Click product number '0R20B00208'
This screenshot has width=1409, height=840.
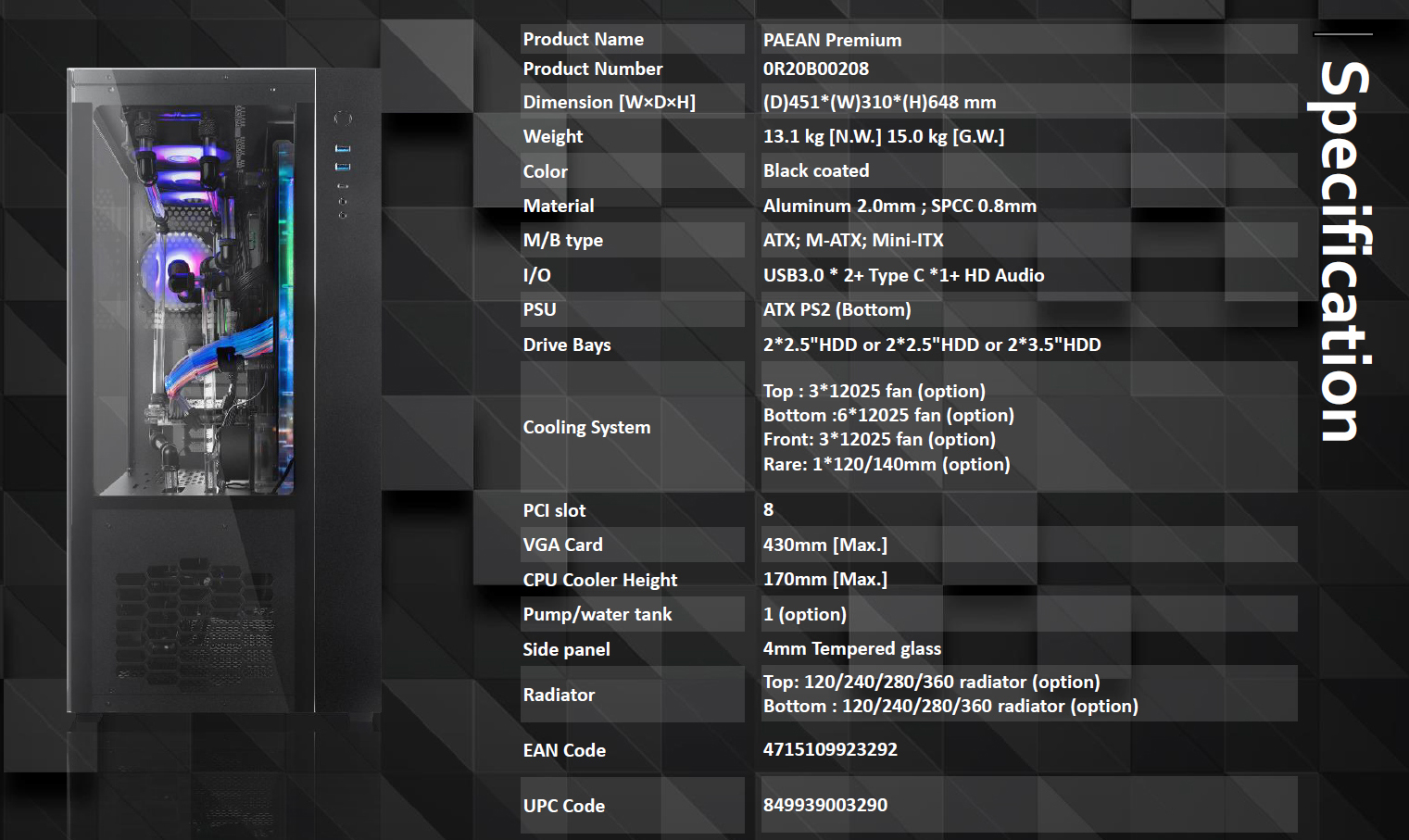[x=816, y=69]
